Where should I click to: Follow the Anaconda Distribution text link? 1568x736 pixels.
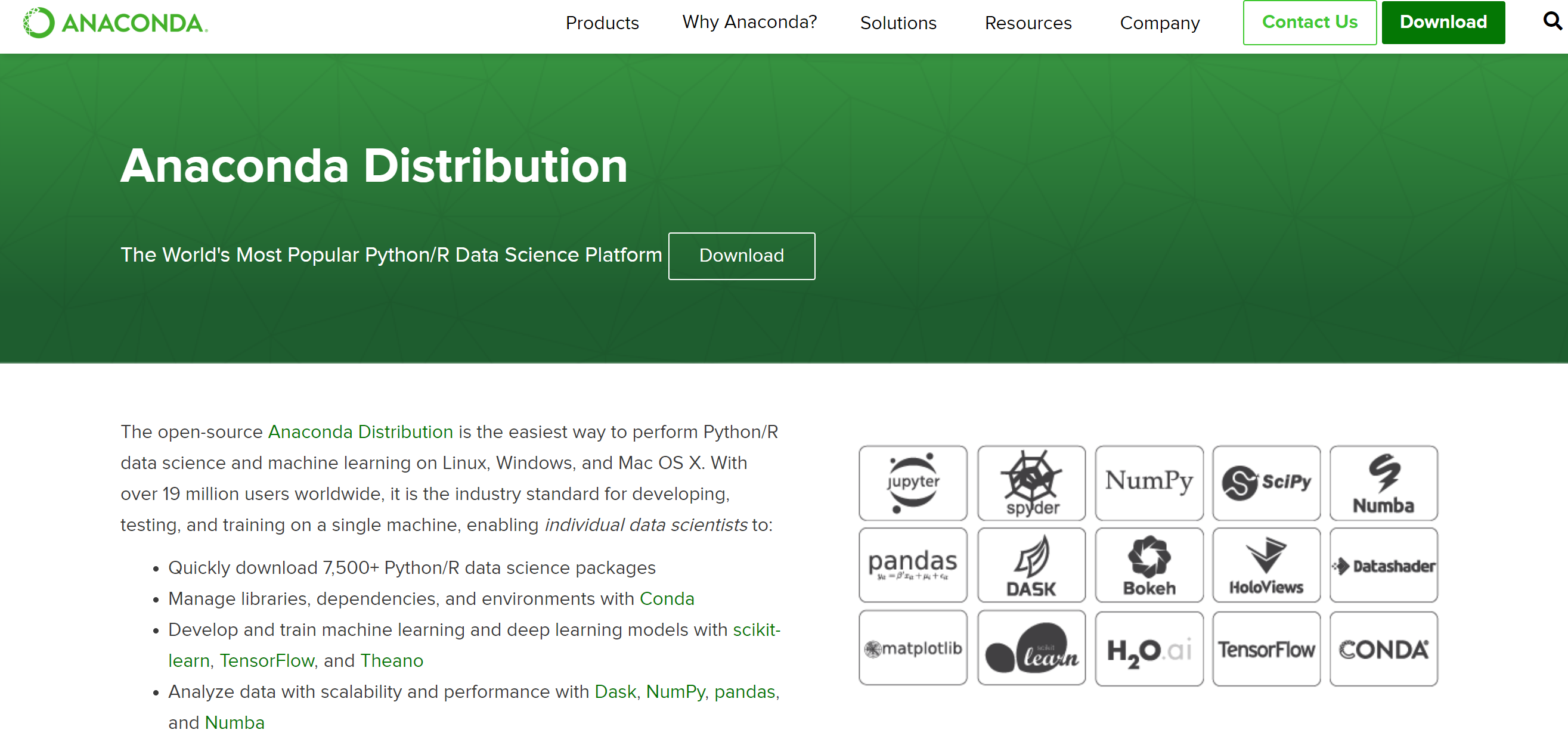pyautogui.click(x=360, y=432)
